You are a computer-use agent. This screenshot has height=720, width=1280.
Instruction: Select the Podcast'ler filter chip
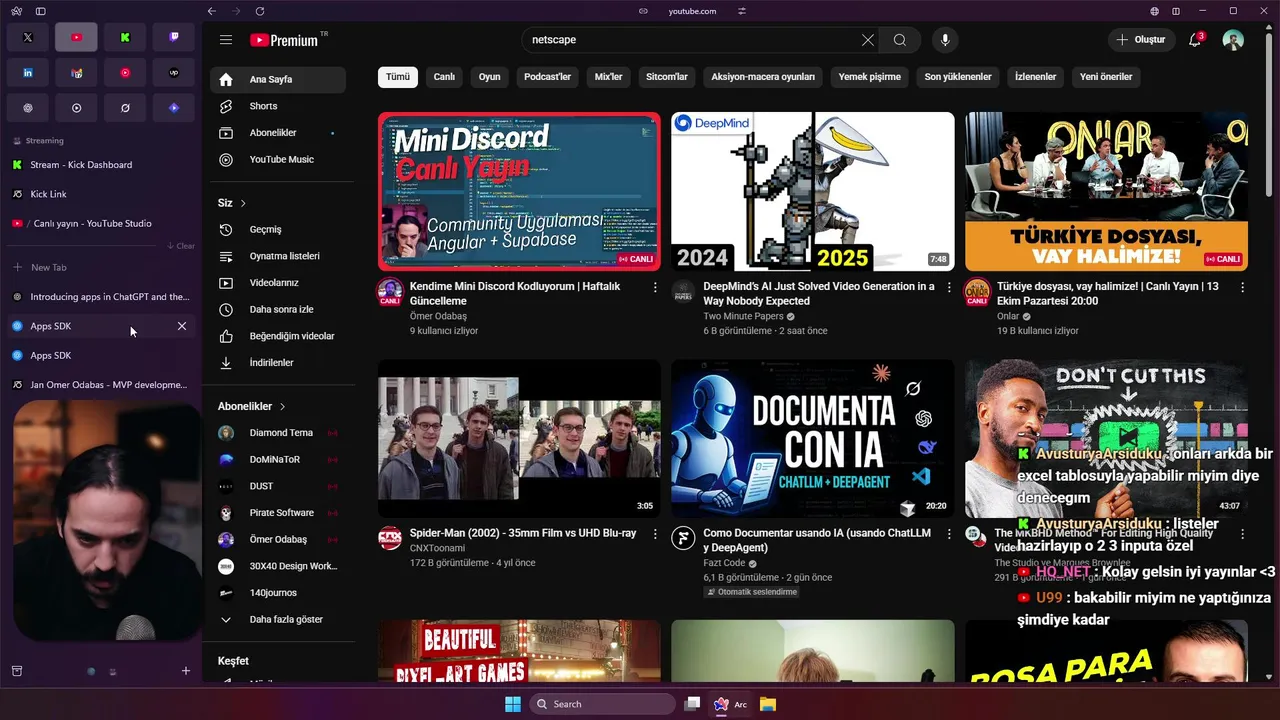(x=547, y=77)
